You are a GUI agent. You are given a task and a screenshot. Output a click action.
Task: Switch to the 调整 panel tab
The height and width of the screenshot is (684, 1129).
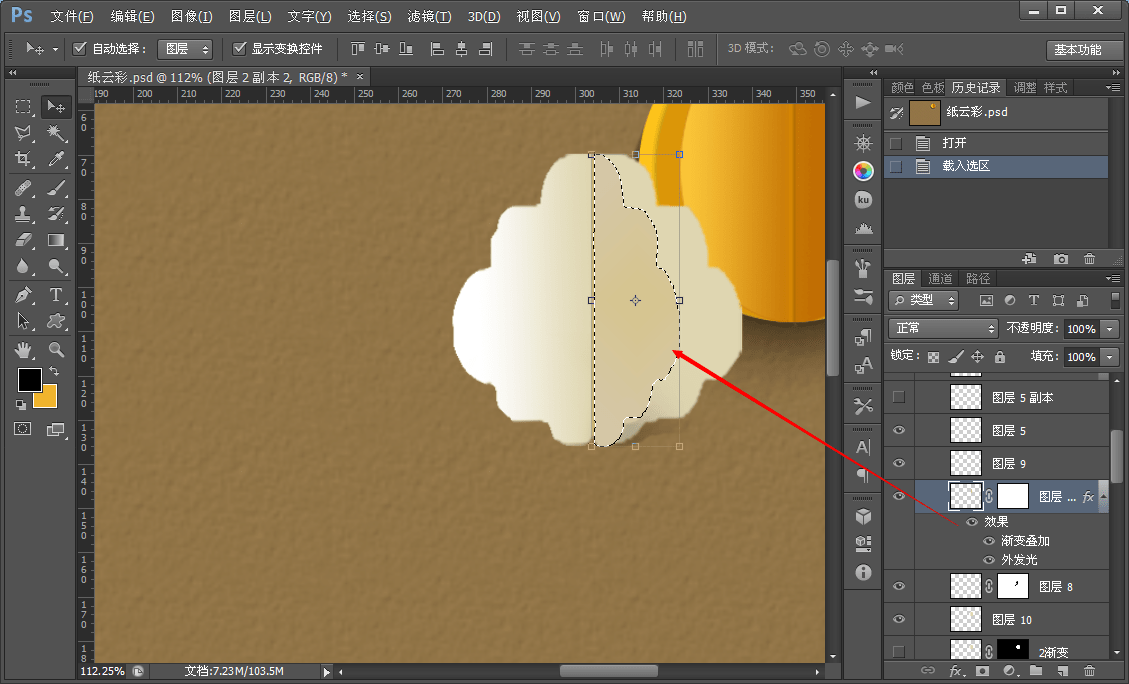point(1025,88)
